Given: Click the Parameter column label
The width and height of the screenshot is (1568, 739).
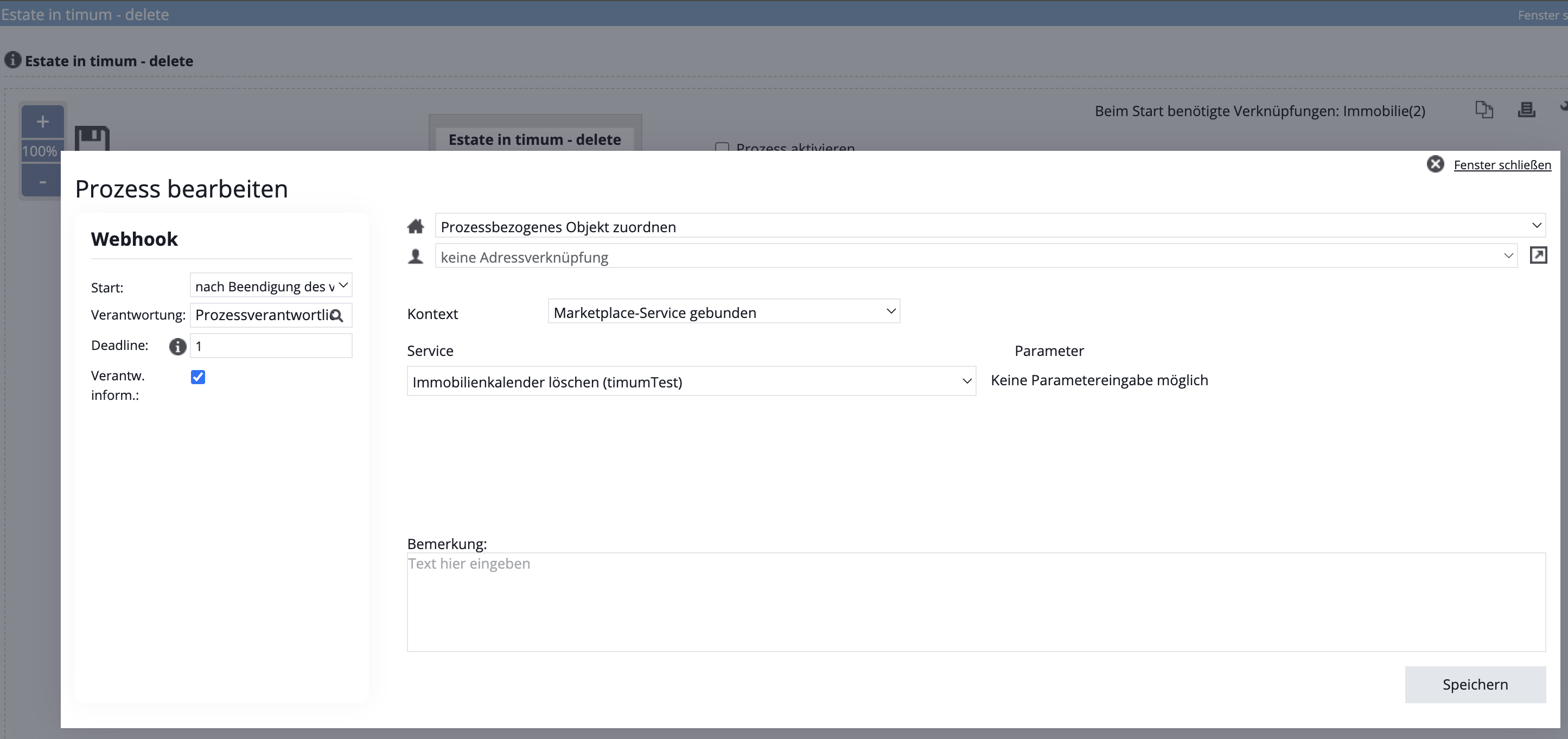Looking at the screenshot, I should pos(1049,351).
